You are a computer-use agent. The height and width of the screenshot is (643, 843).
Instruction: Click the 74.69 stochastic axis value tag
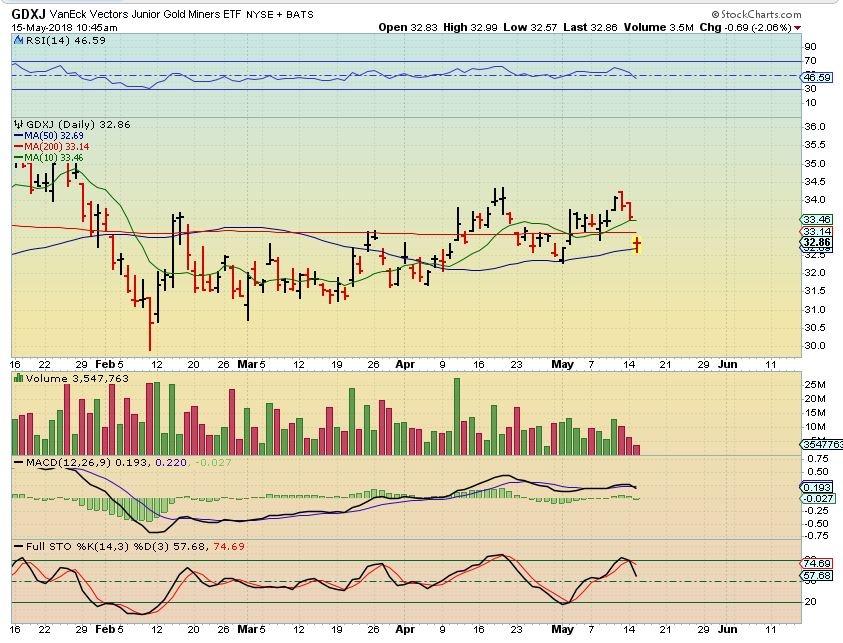click(x=817, y=564)
